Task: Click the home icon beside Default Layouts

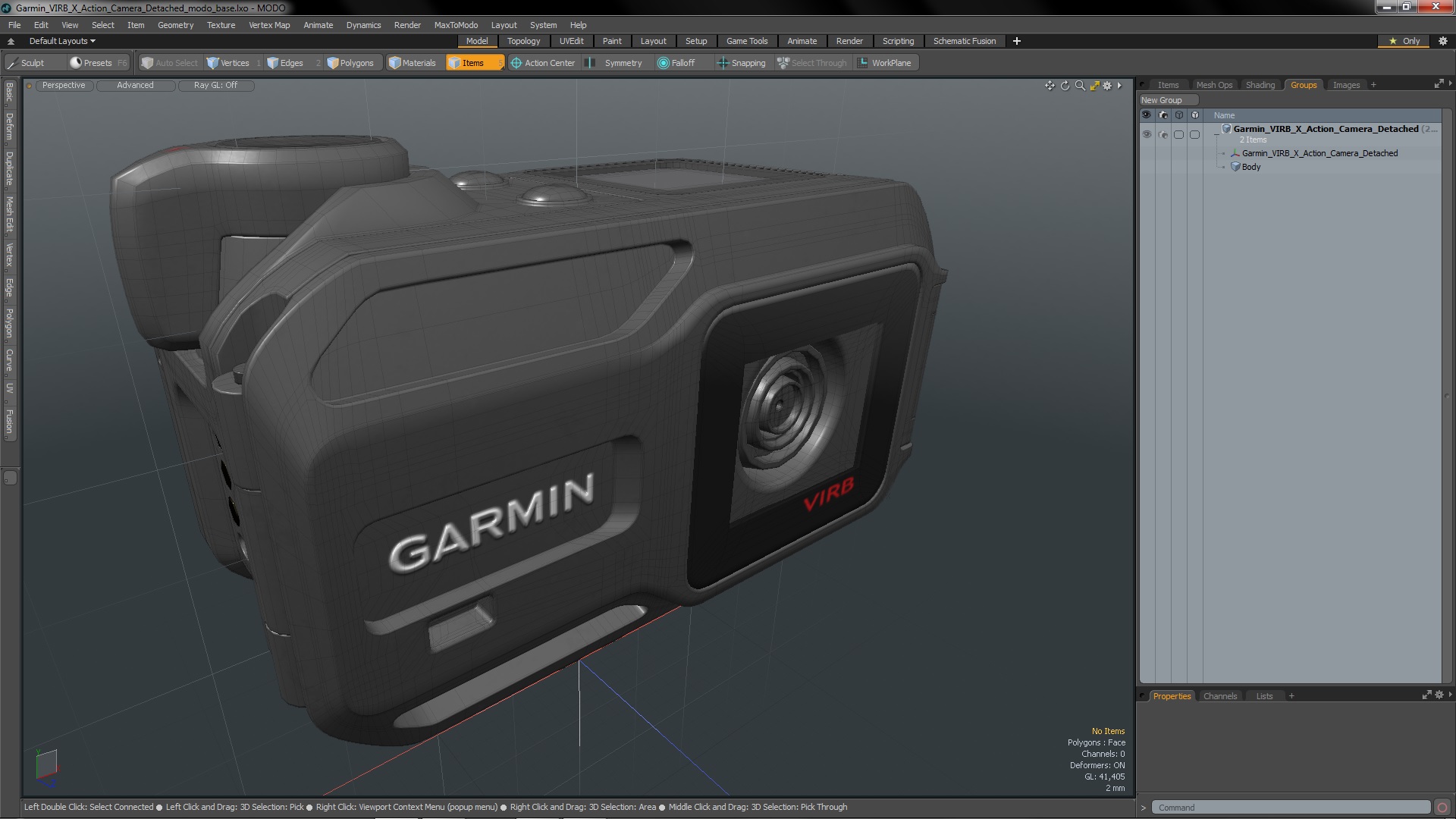Action: [11, 41]
